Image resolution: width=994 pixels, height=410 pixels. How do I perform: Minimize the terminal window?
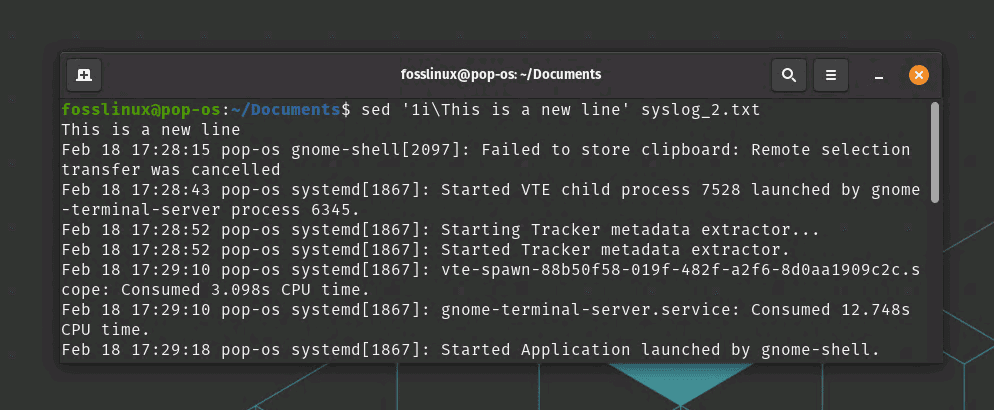[x=879, y=75]
